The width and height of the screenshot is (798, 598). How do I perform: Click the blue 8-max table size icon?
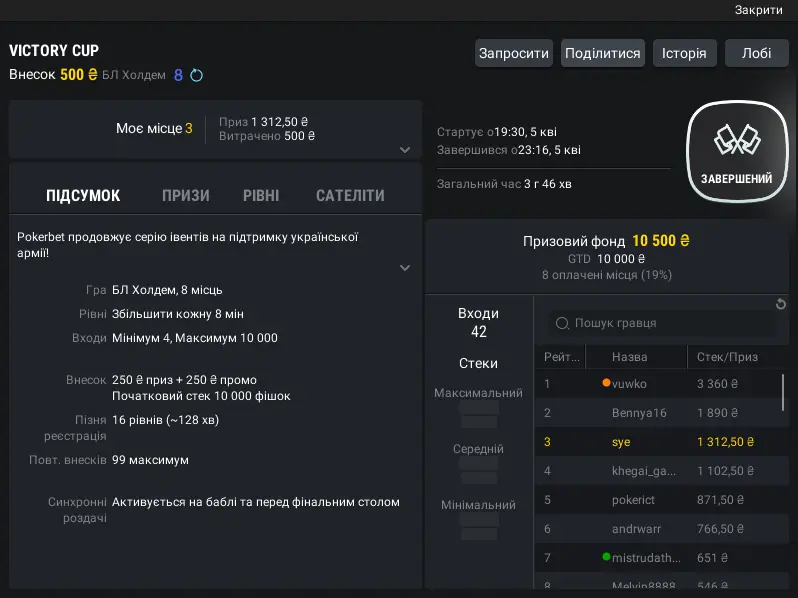click(x=178, y=75)
